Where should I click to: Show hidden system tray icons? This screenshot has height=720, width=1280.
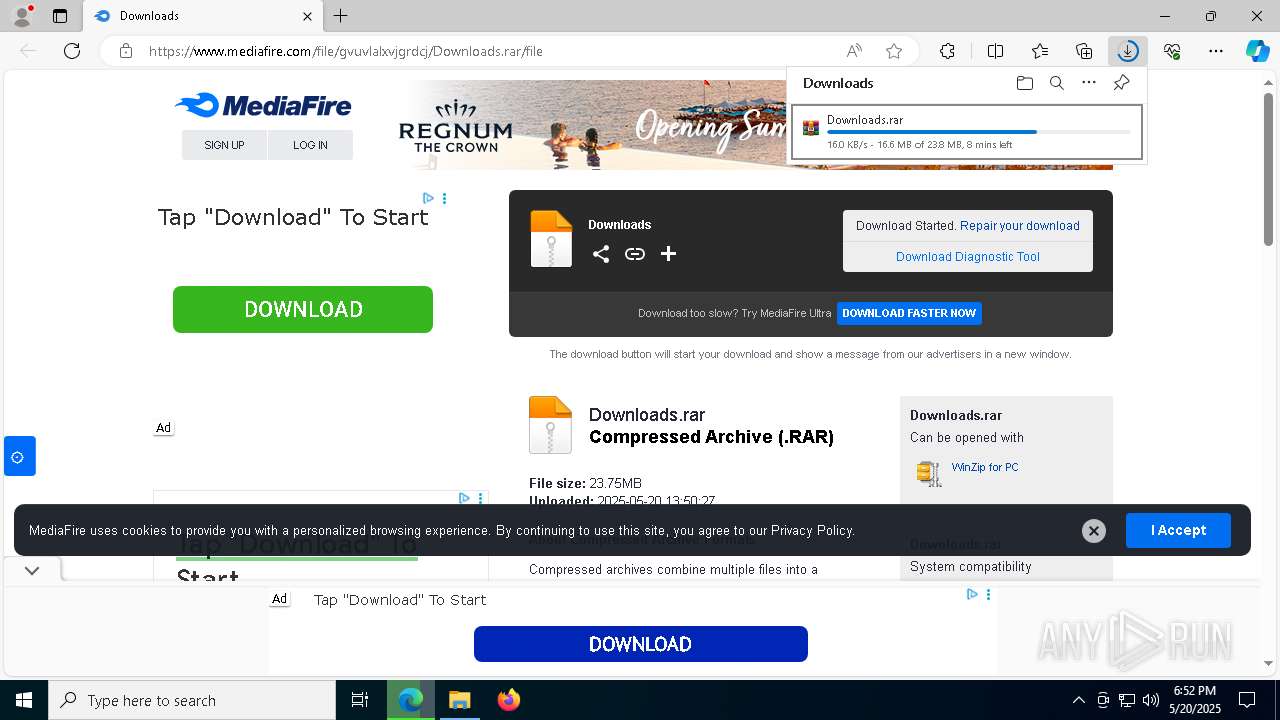1078,700
